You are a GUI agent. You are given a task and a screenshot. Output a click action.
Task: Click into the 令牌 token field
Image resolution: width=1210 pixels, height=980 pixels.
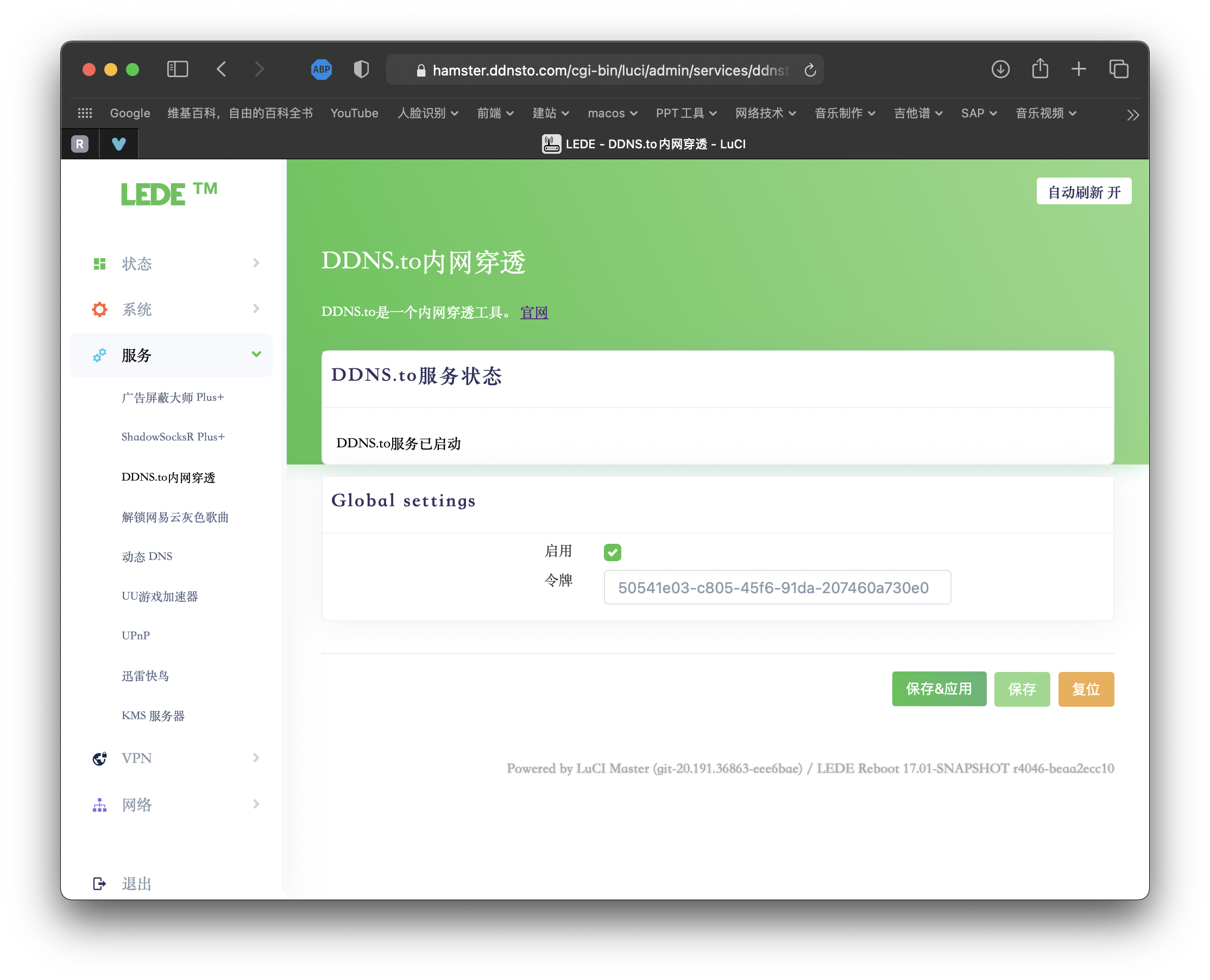[x=777, y=588]
